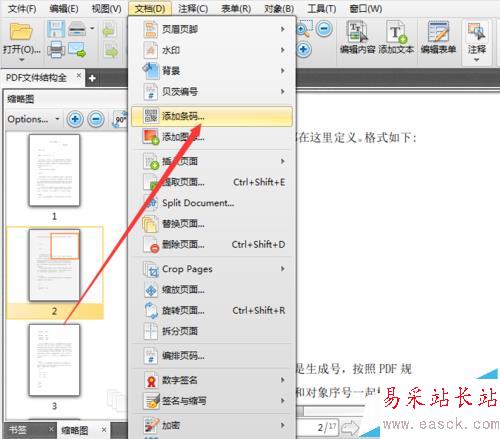
Task: Open the 打开(O) folder icon
Action: (x=21, y=31)
